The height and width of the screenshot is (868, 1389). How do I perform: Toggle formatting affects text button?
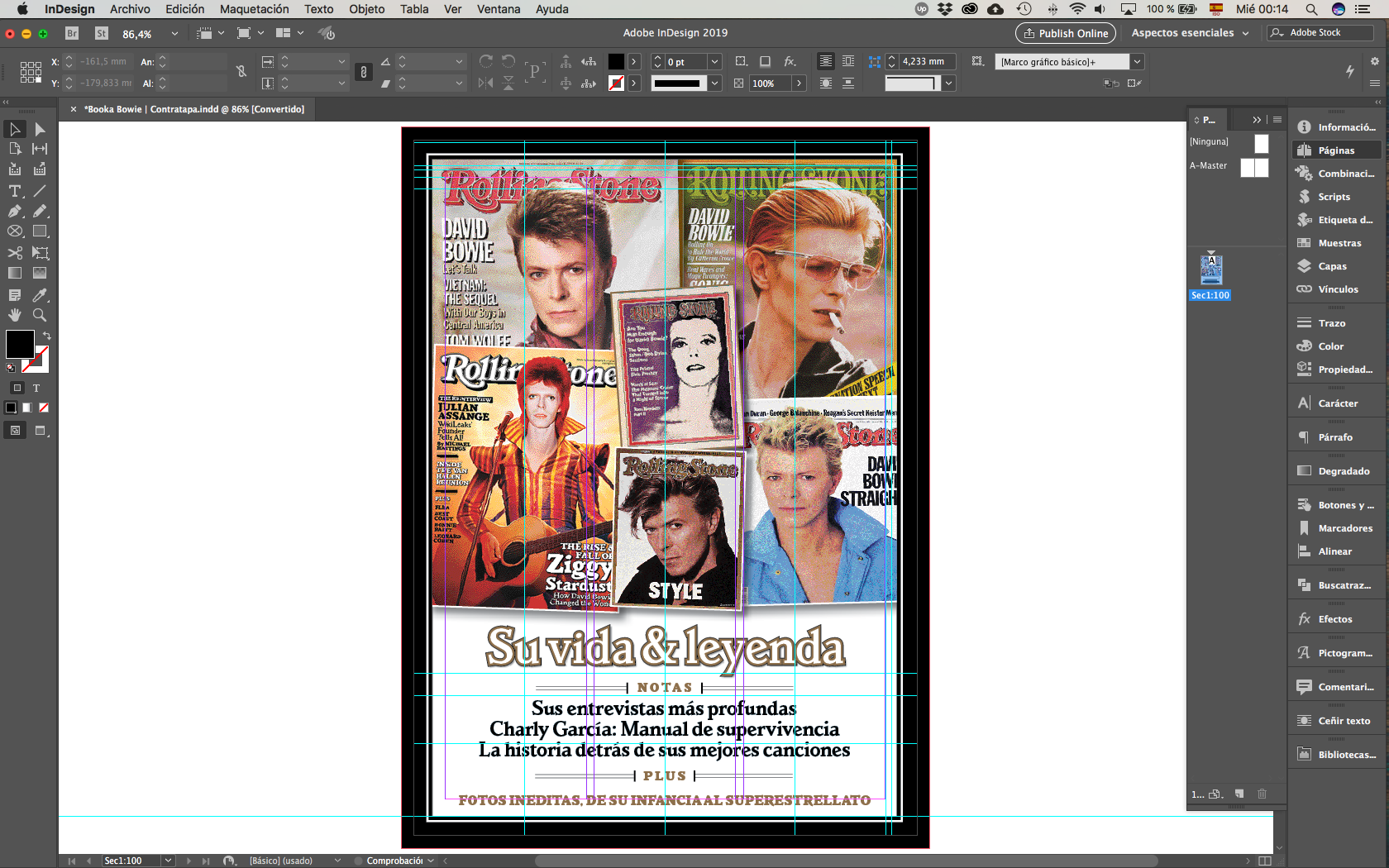[x=36, y=388]
